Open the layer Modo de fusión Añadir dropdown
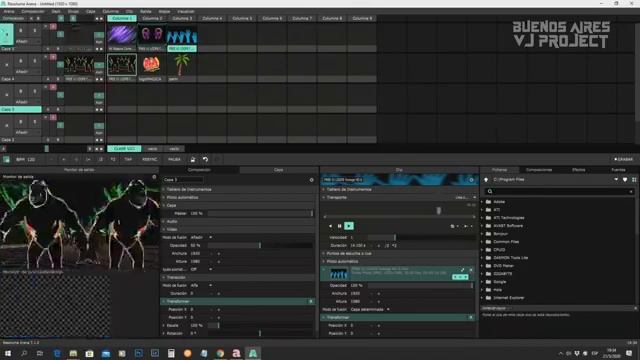The height and width of the screenshot is (360, 640). [201, 237]
